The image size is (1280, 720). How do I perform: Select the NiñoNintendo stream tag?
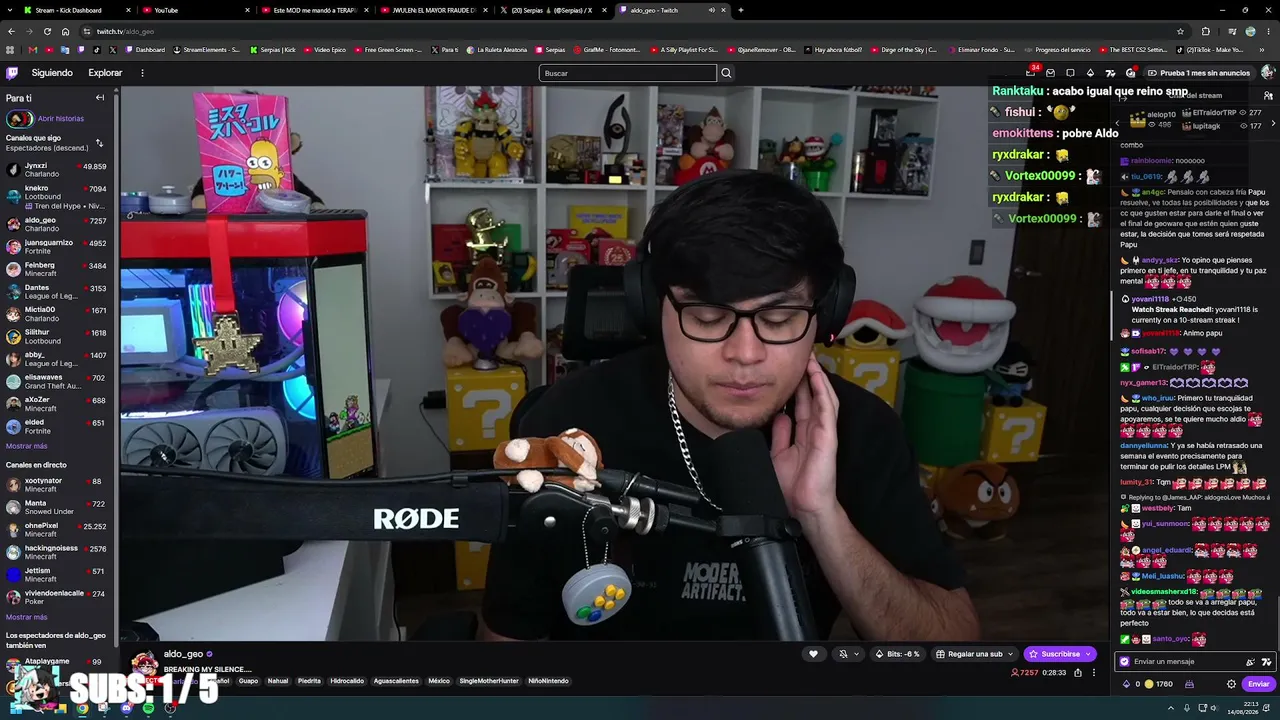(x=548, y=681)
